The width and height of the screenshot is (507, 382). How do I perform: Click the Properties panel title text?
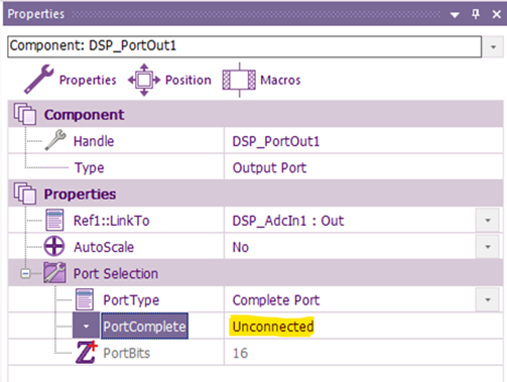[x=36, y=14]
